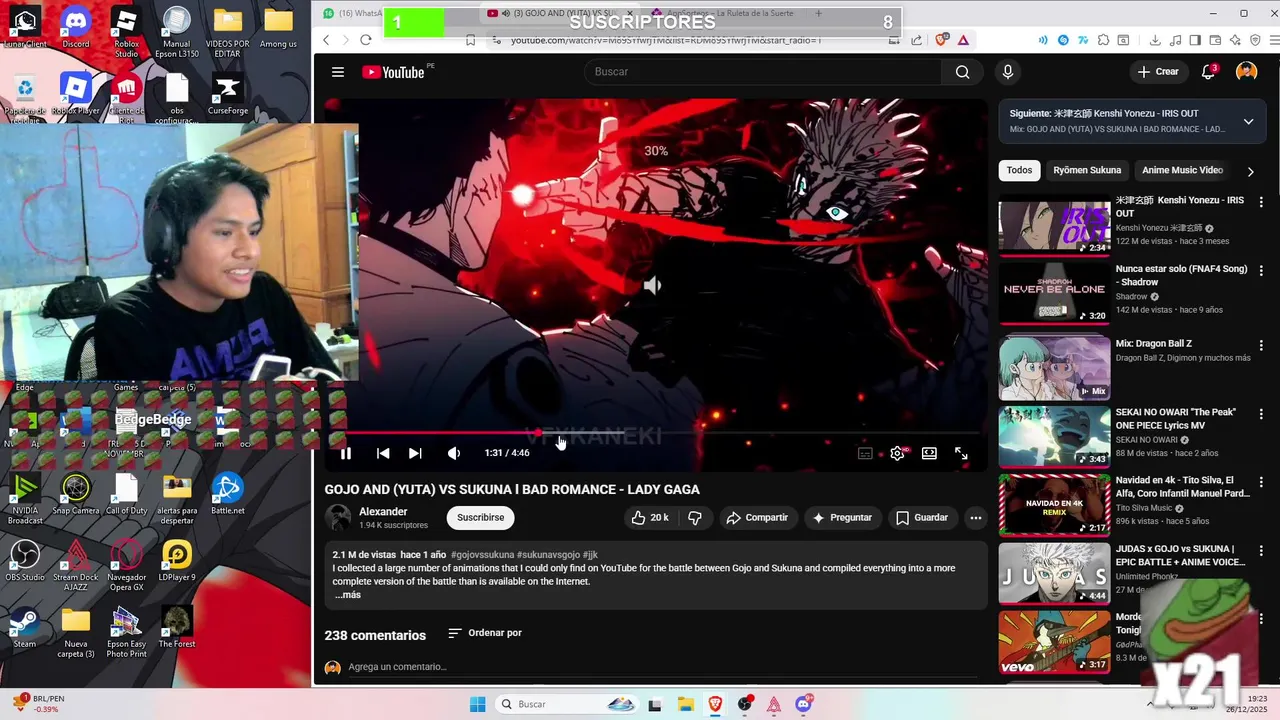Screen dimensions: 1280x720
Task: Click the Preguntar button
Action: click(x=842, y=518)
